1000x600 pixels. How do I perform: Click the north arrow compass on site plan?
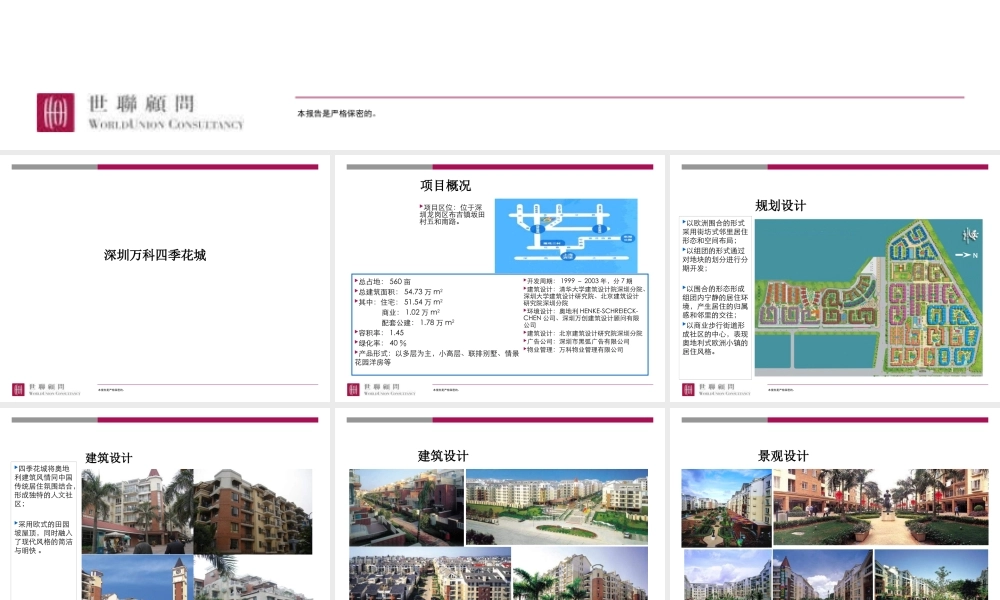[x=968, y=236]
